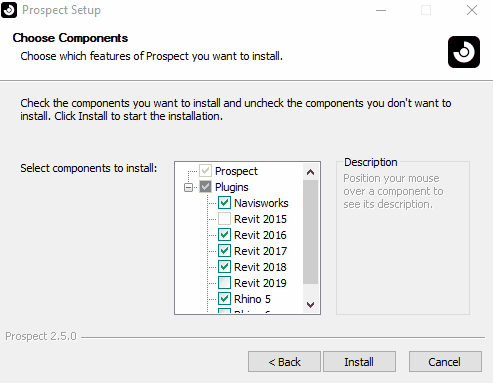Screen dimensions: 493x383
Task: Close the Prospect Setup window
Action: coord(472,10)
